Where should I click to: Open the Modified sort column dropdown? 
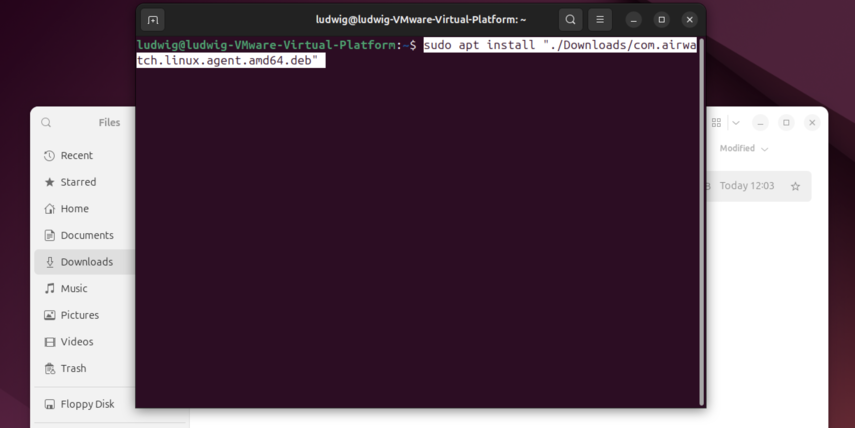click(x=744, y=148)
